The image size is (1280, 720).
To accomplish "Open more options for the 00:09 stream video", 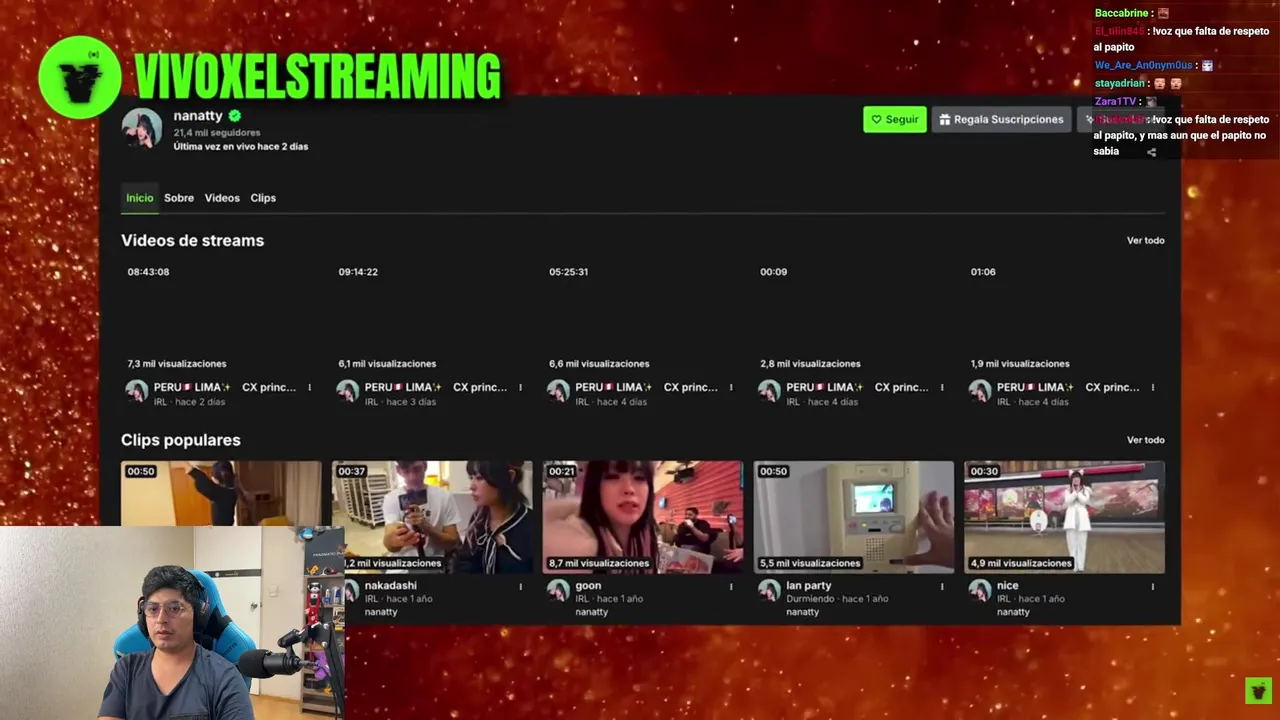I will (x=942, y=388).
